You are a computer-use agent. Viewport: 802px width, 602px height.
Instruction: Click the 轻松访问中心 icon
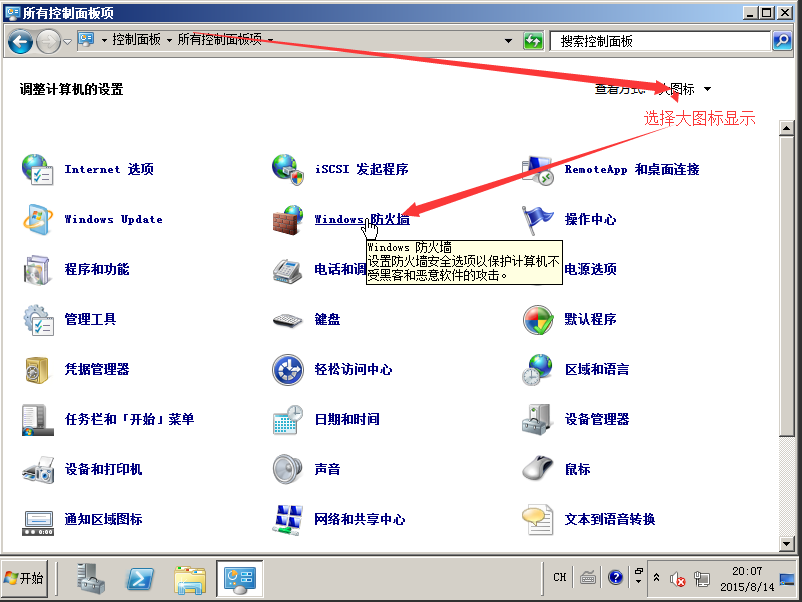click(x=288, y=369)
